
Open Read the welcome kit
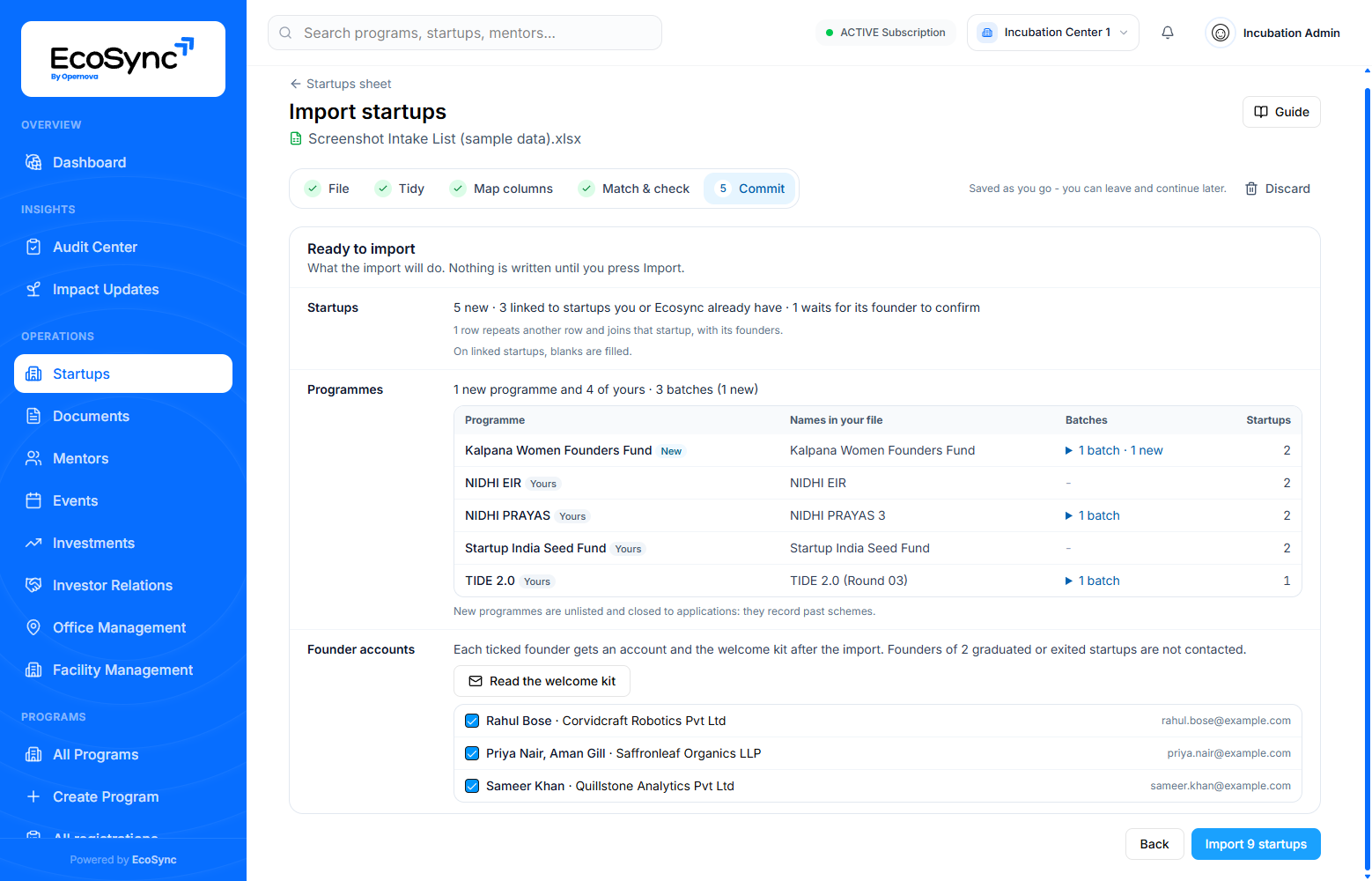[542, 681]
